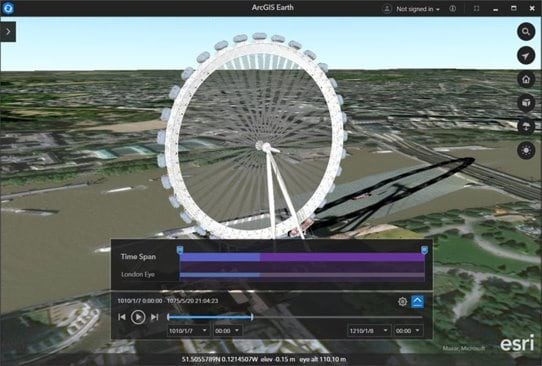Collapse the Time Span panel with the blue toggle
Image resolution: width=542 pixels, height=366 pixels.
point(418,302)
